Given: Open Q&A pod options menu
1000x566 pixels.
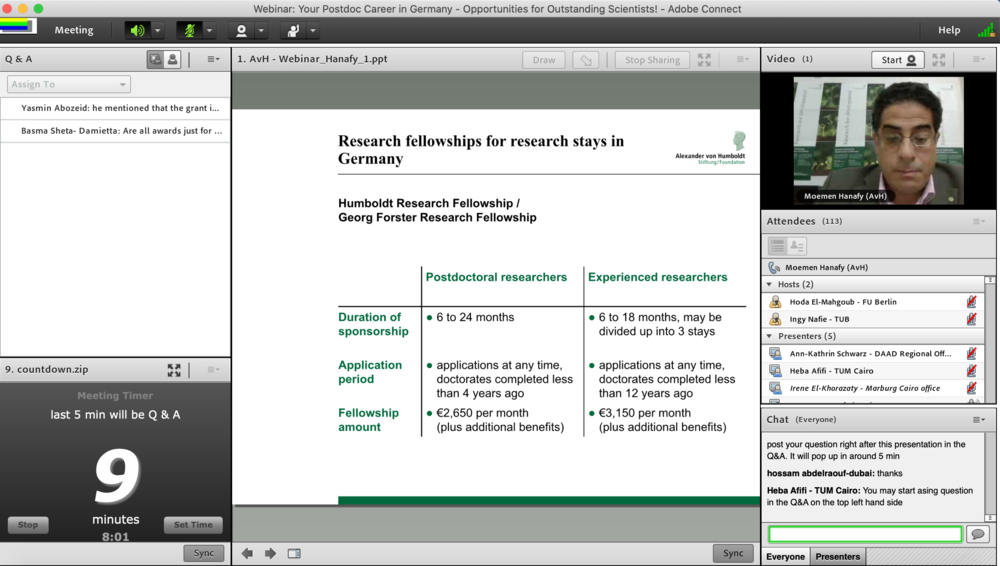Looking at the screenshot, I should coord(213,59).
